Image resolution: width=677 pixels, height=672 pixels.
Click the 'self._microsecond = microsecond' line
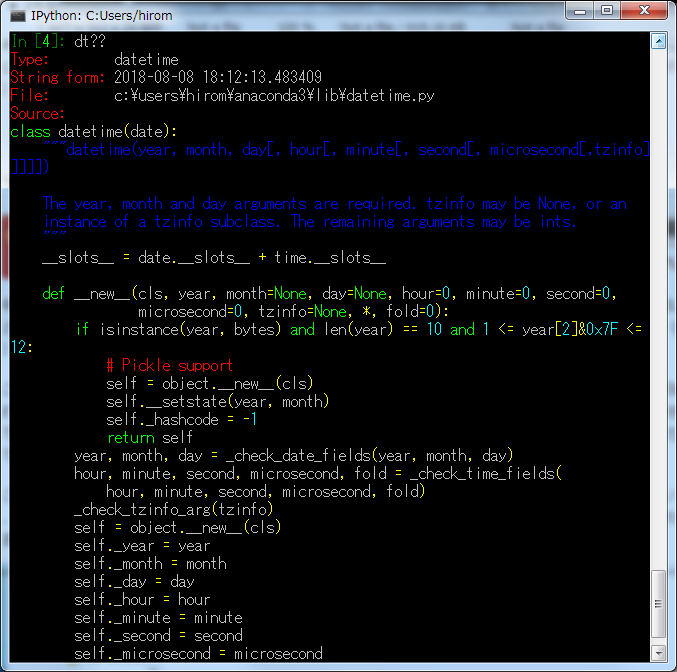(x=198, y=654)
